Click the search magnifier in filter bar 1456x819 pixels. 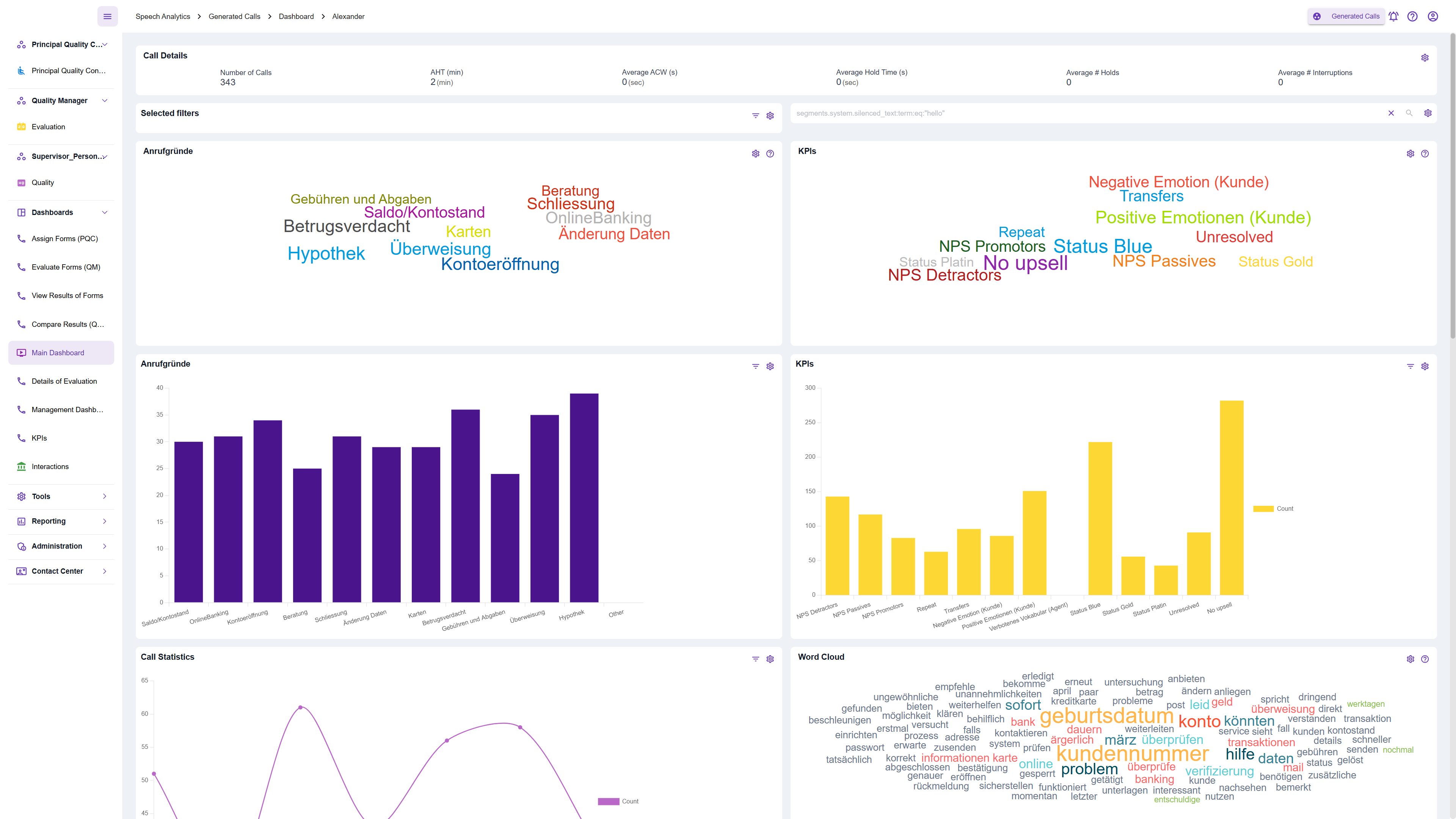1409,113
